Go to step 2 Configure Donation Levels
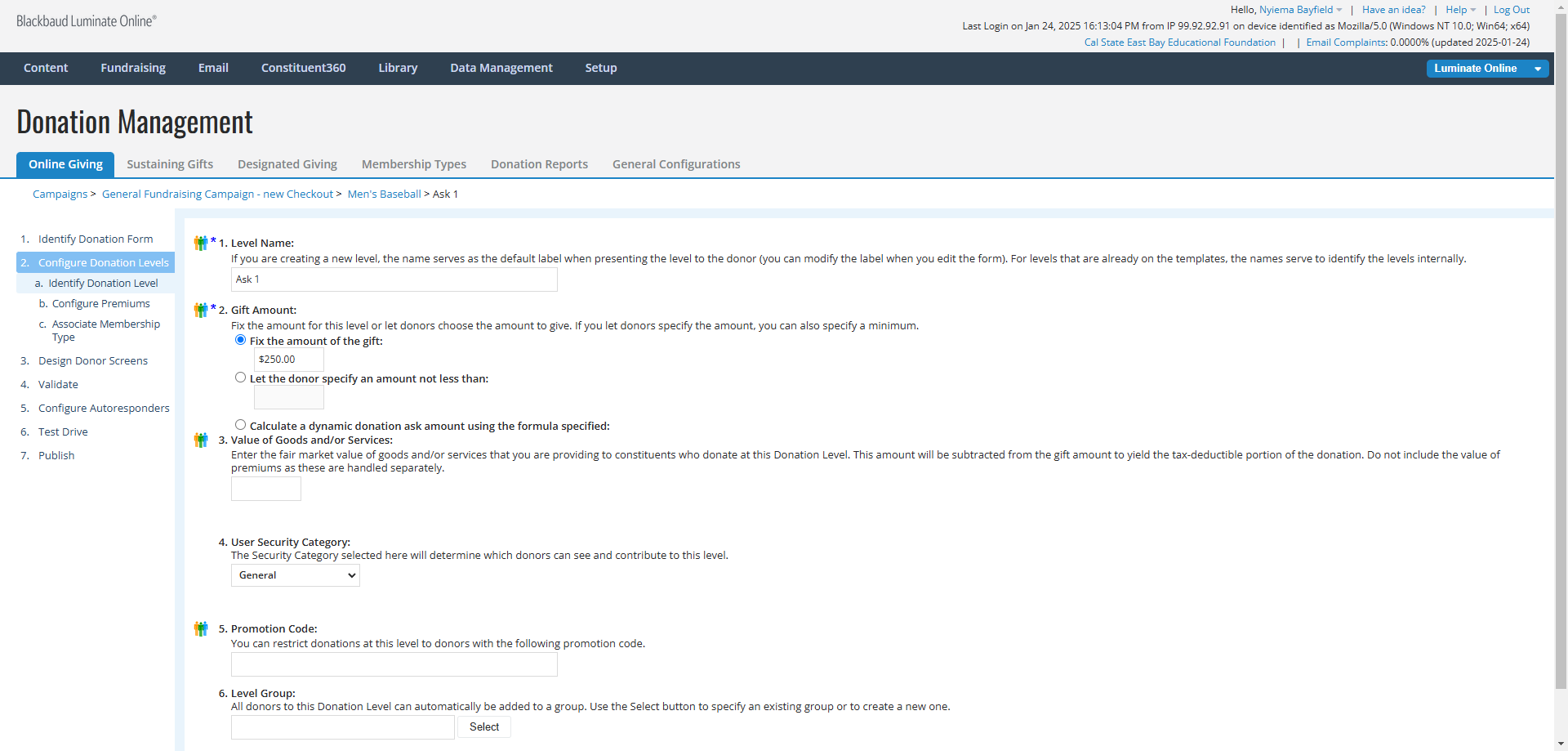The image size is (1568, 751). pyautogui.click(x=96, y=262)
